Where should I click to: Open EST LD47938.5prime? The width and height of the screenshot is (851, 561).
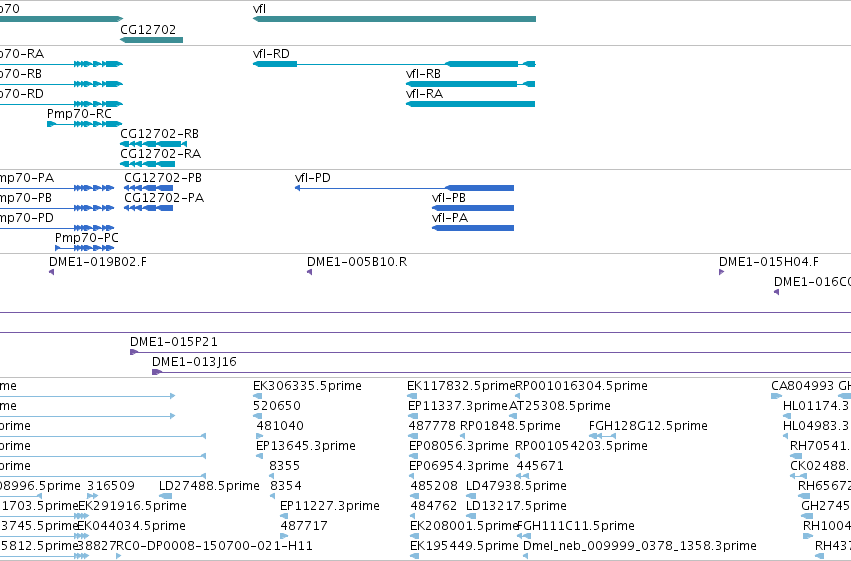click(x=516, y=486)
